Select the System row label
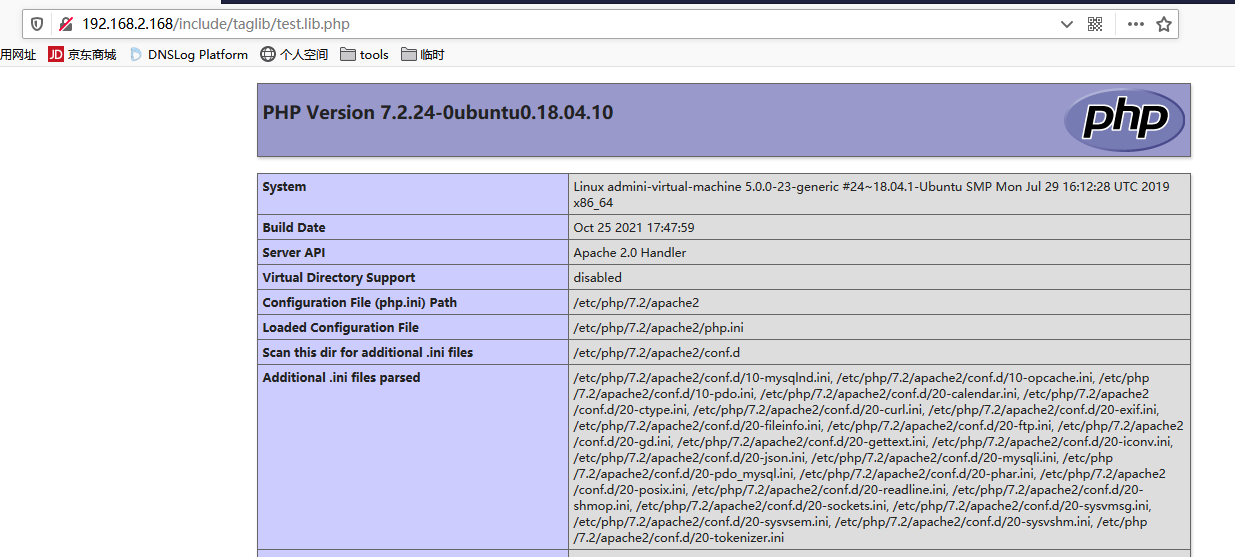This screenshot has width=1235, height=557. coord(284,187)
